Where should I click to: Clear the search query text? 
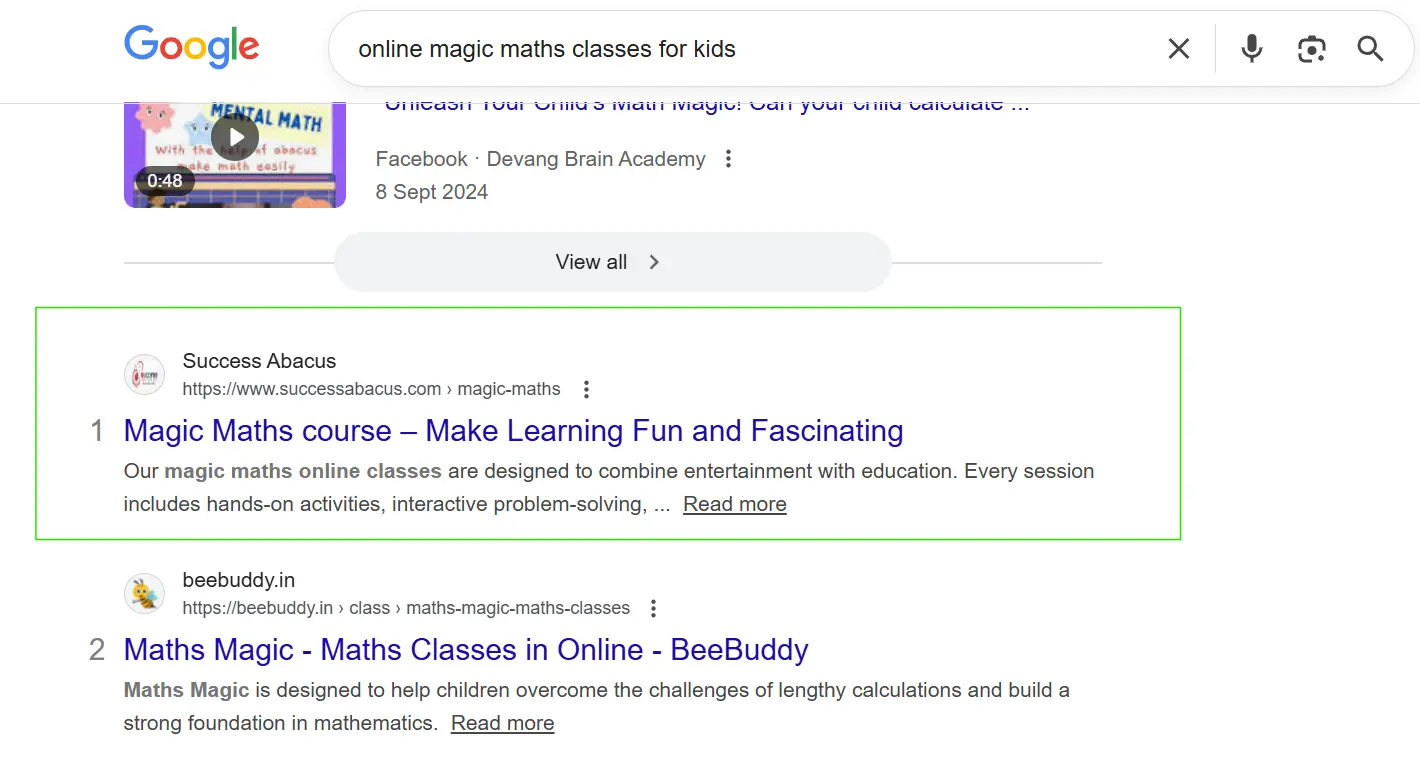coord(1179,48)
